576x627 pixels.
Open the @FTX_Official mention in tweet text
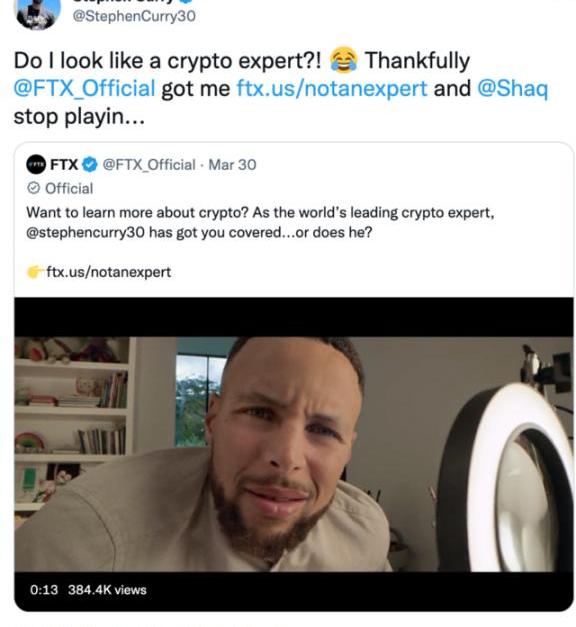pos(84,88)
